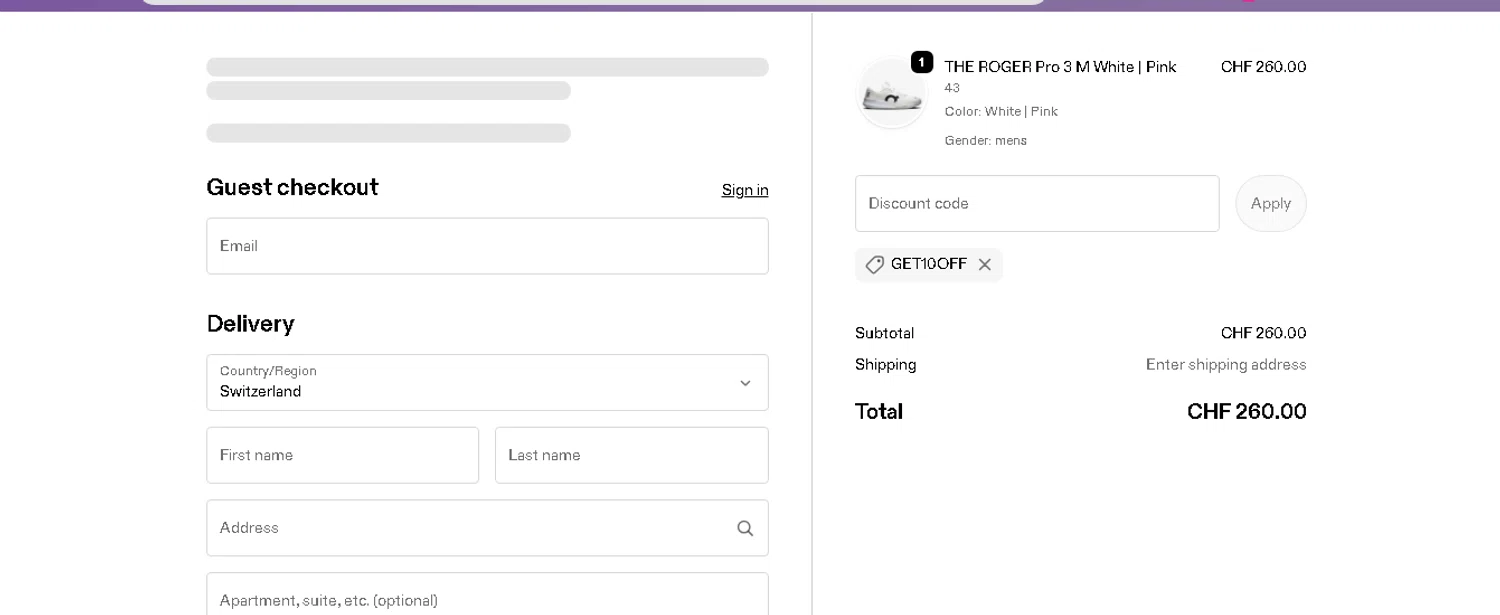Click the product title THE ROGER Pro 3 M
This screenshot has height=615, width=1500.
pyautogui.click(x=1060, y=67)
